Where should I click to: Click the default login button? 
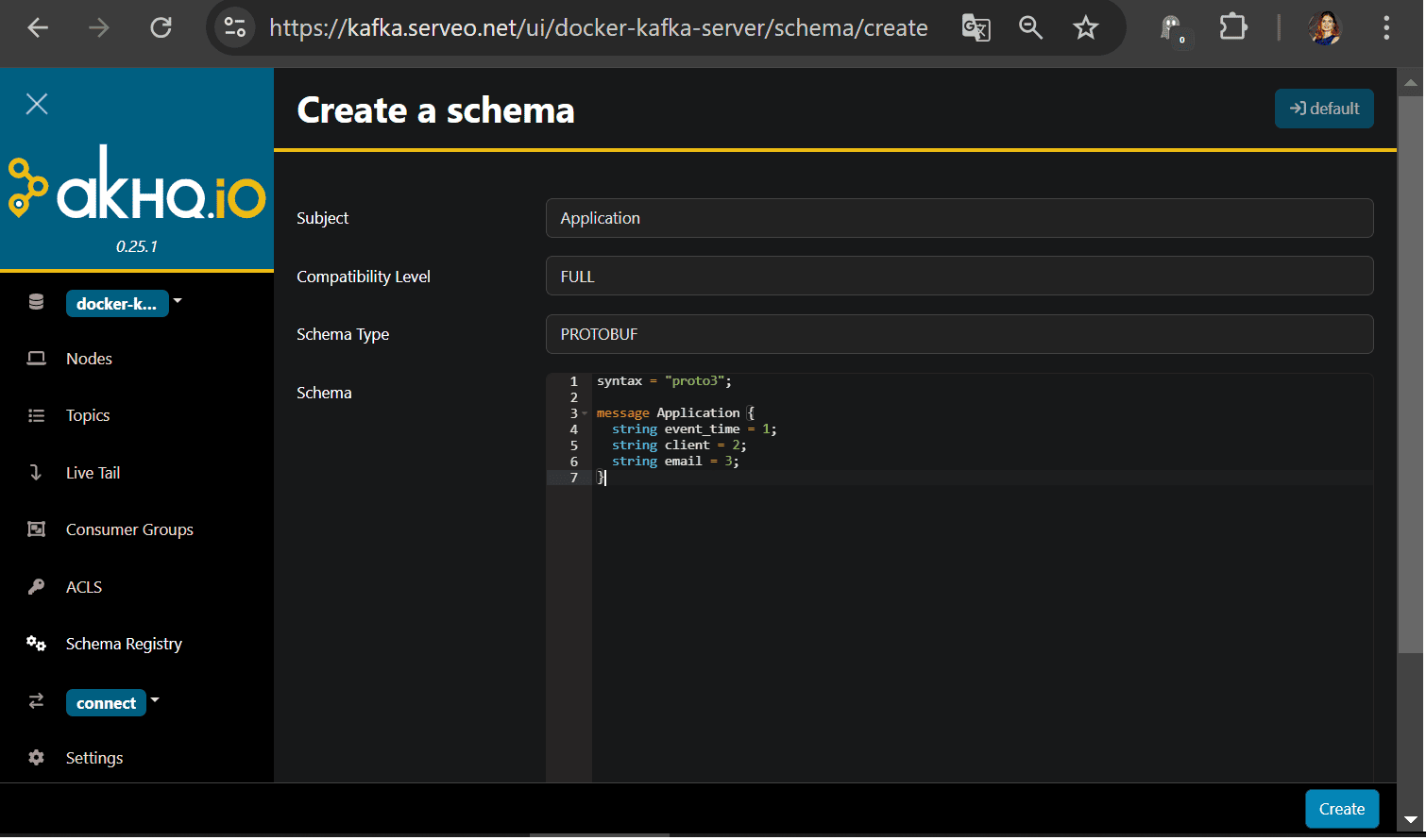point(1323,109)
